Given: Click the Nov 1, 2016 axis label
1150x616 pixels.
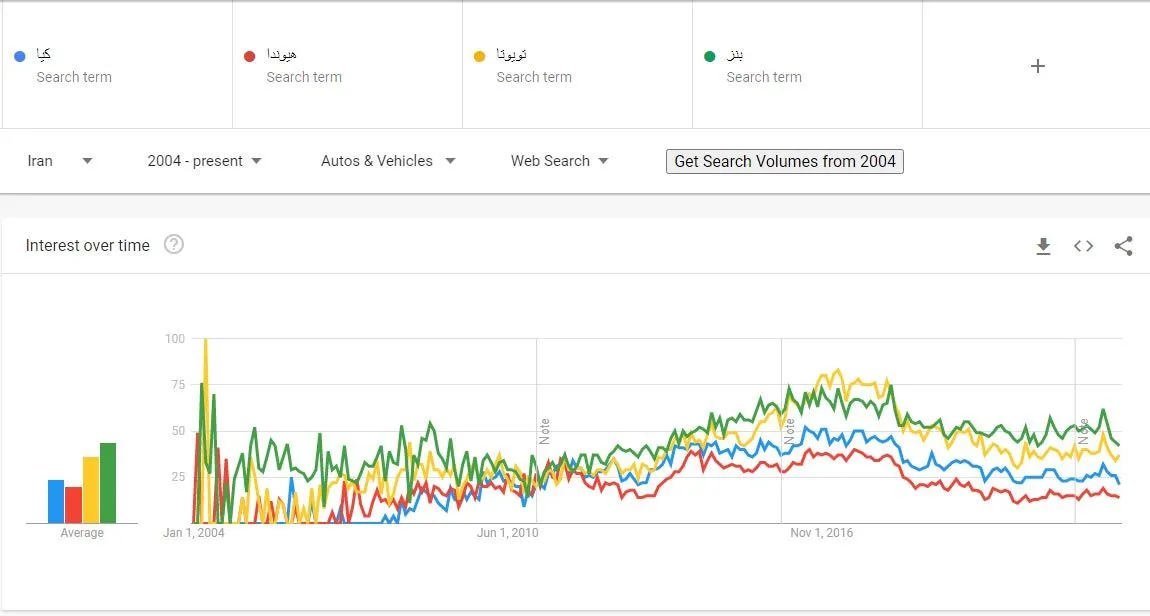Looking at the screenshot, I should click(x=821, y=533).
